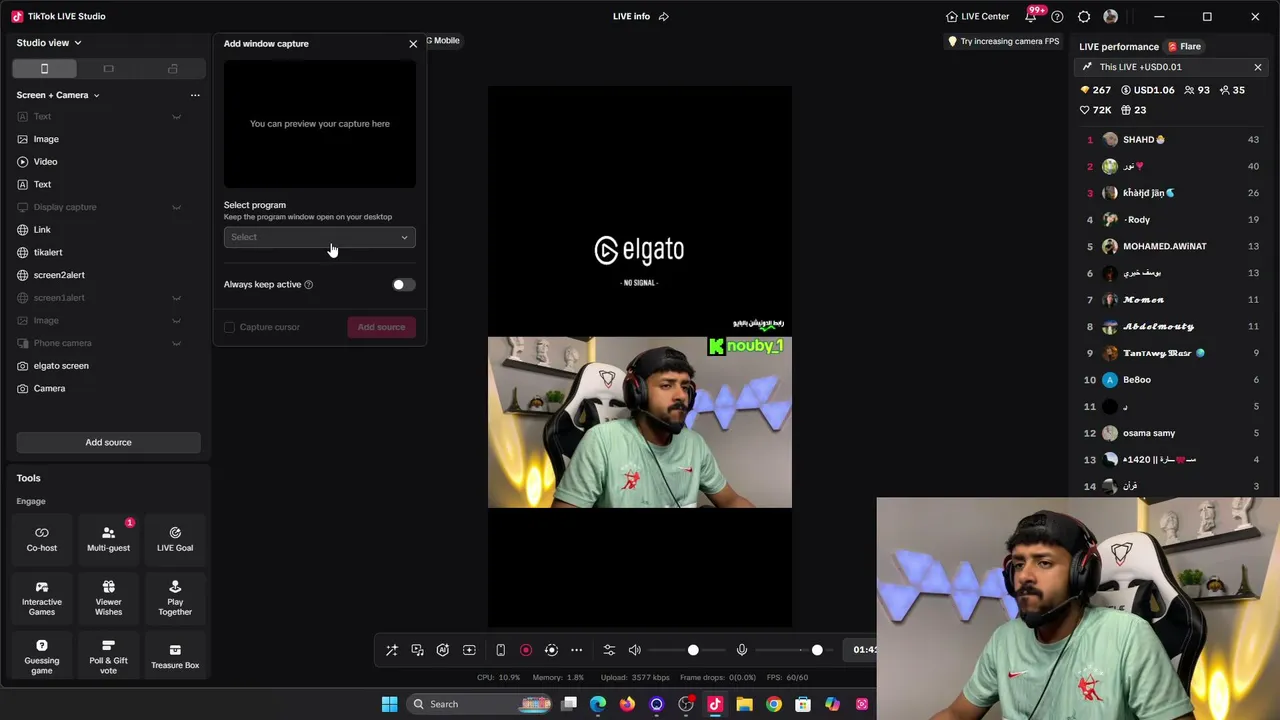Viewport: 1280px width, 720px height.
Task: Open the Treasure Box tool
Action: click(175, 656)
